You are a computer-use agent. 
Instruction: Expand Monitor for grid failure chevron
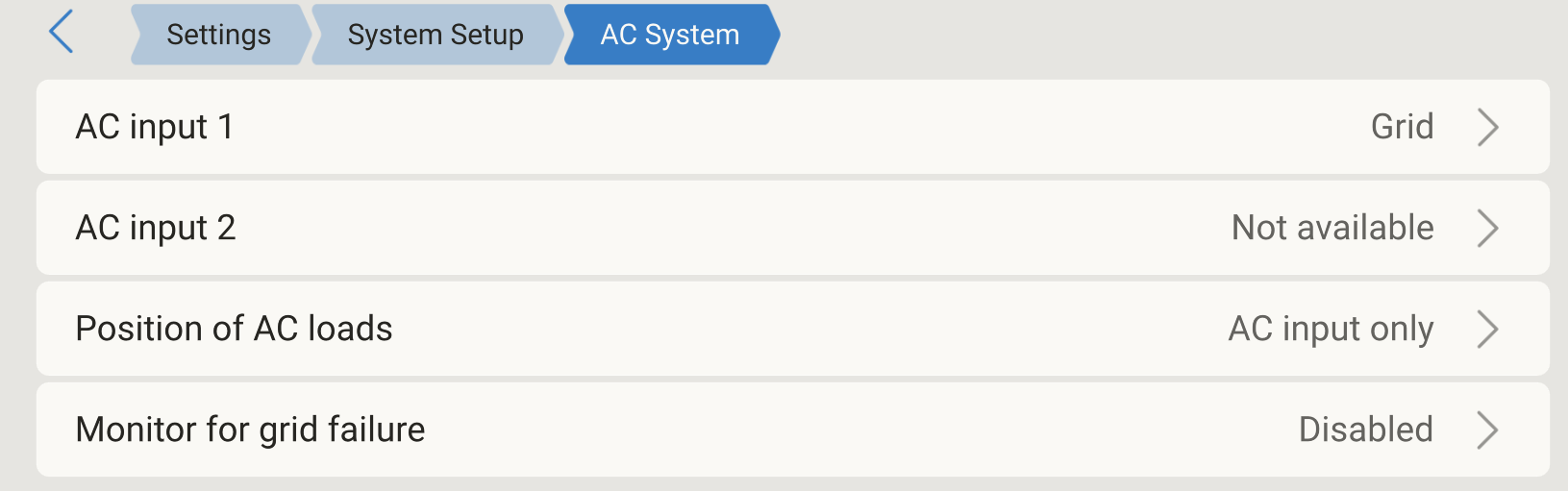(x=1487, y=430)
